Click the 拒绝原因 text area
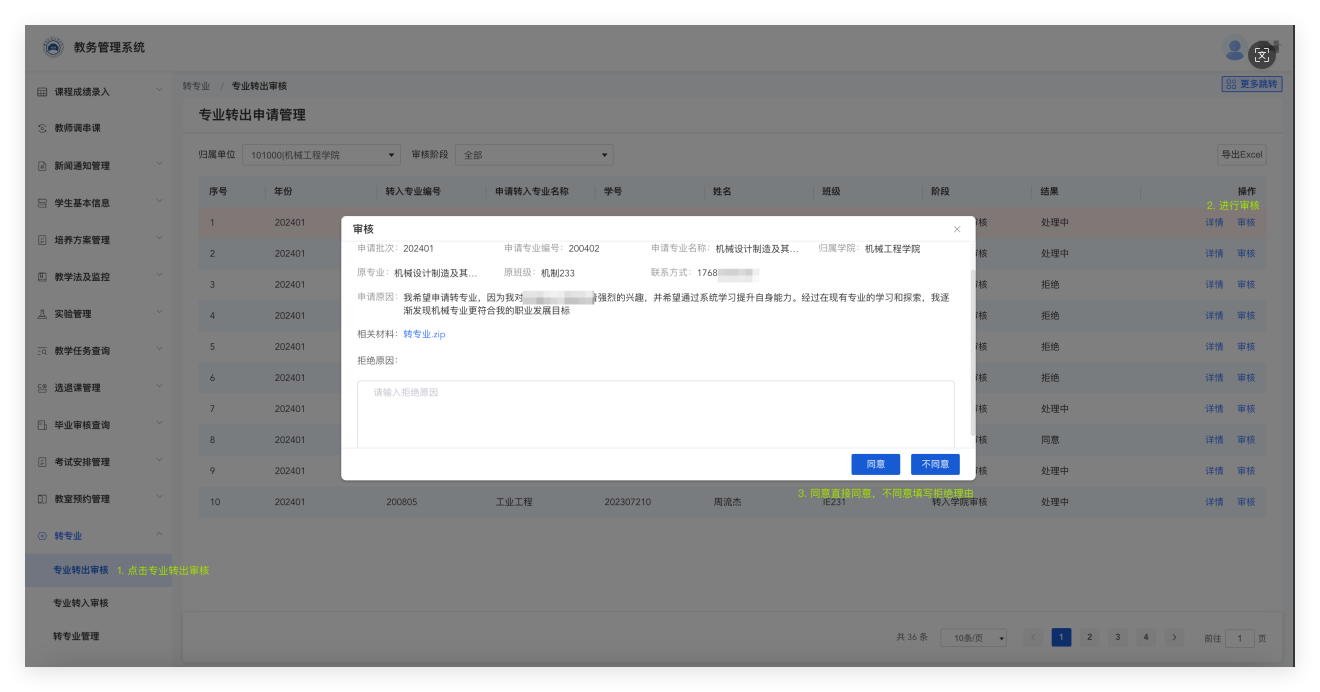 point(655,413)
